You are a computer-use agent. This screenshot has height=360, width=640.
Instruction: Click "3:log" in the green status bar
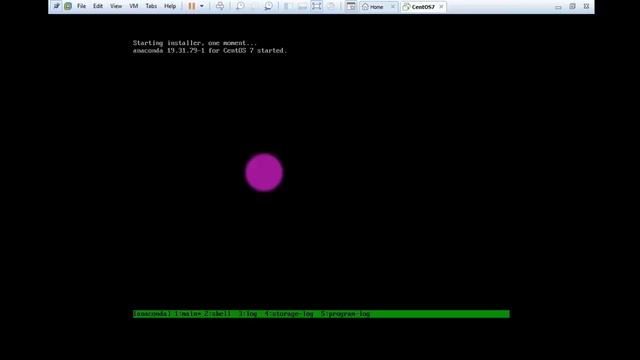point(248,314)
